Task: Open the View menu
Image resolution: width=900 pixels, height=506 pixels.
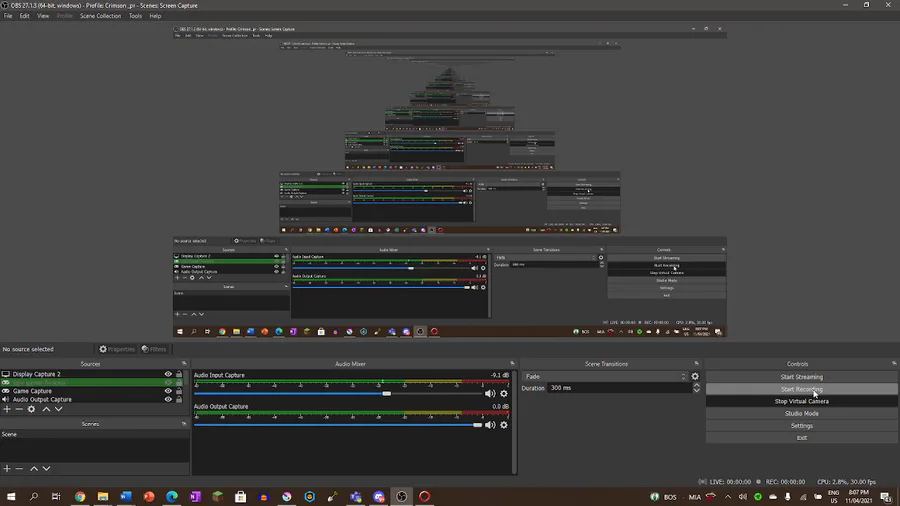Action: point(43,16)
